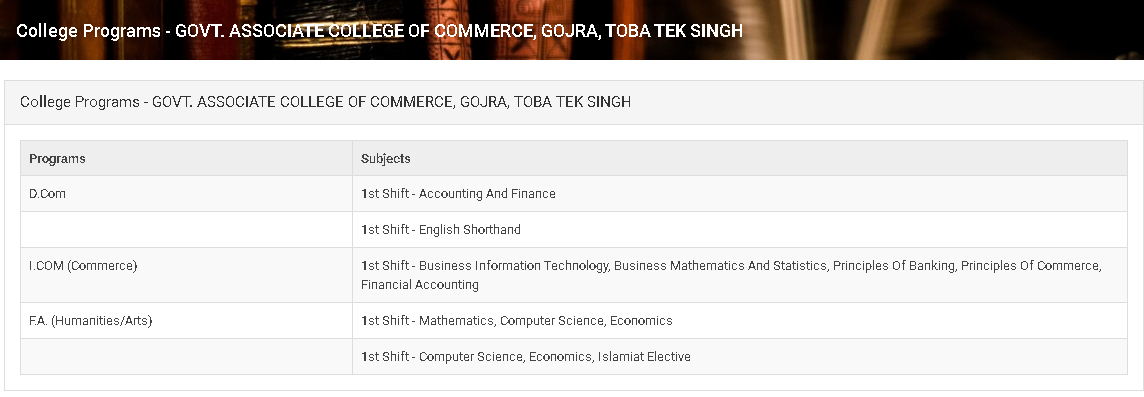Click Mathematics, Computer Science, Economics row

point(740,321)
